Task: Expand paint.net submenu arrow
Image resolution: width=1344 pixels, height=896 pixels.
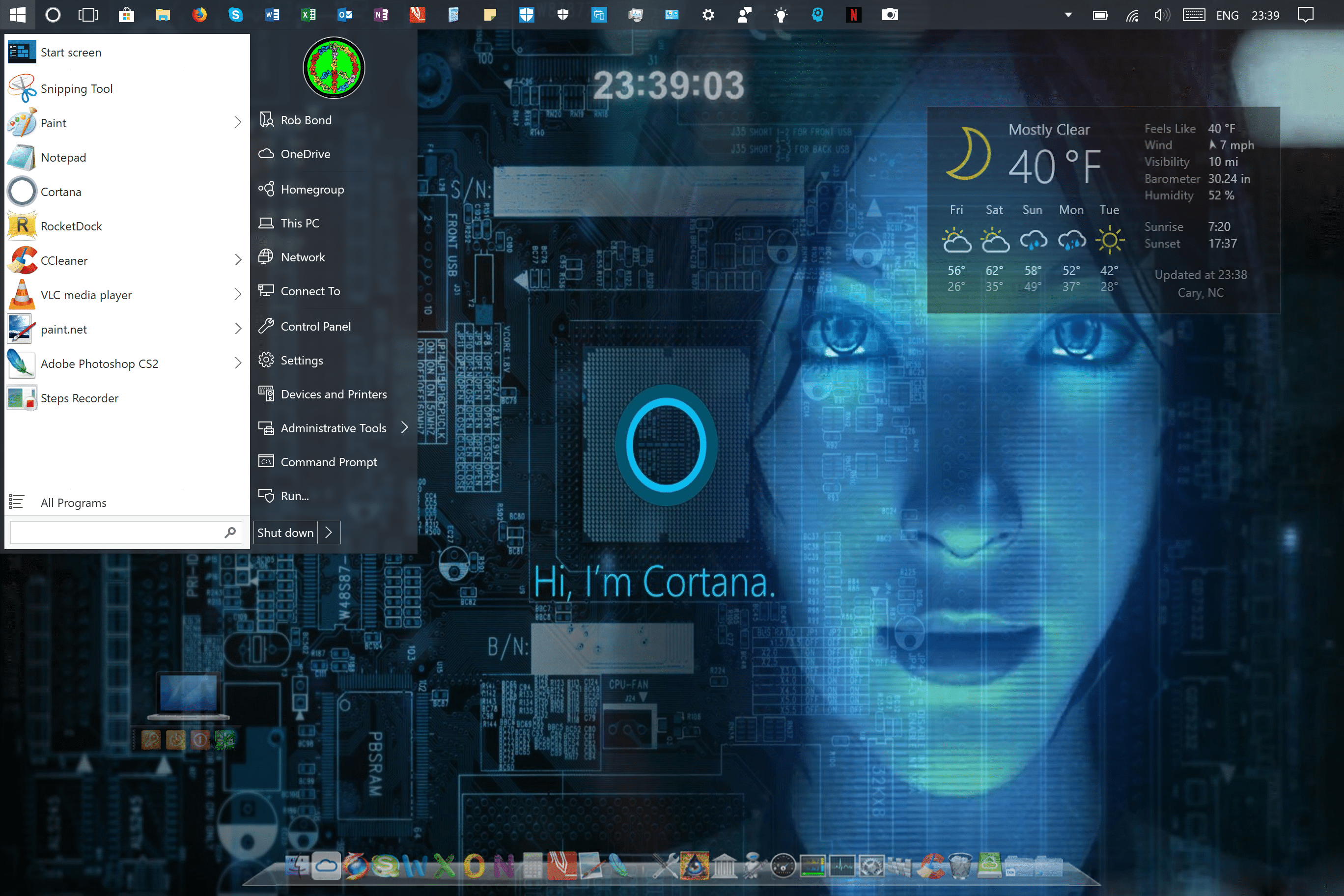Action: [238, 329]
